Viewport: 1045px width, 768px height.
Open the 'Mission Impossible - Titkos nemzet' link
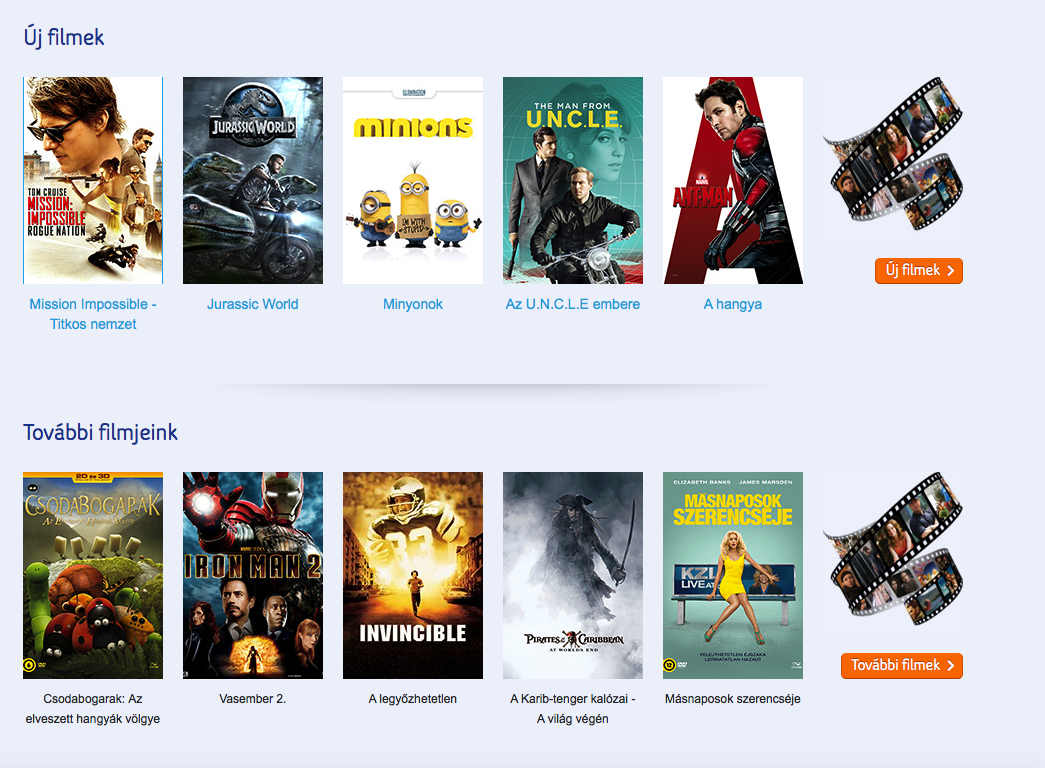pos(93,314)
